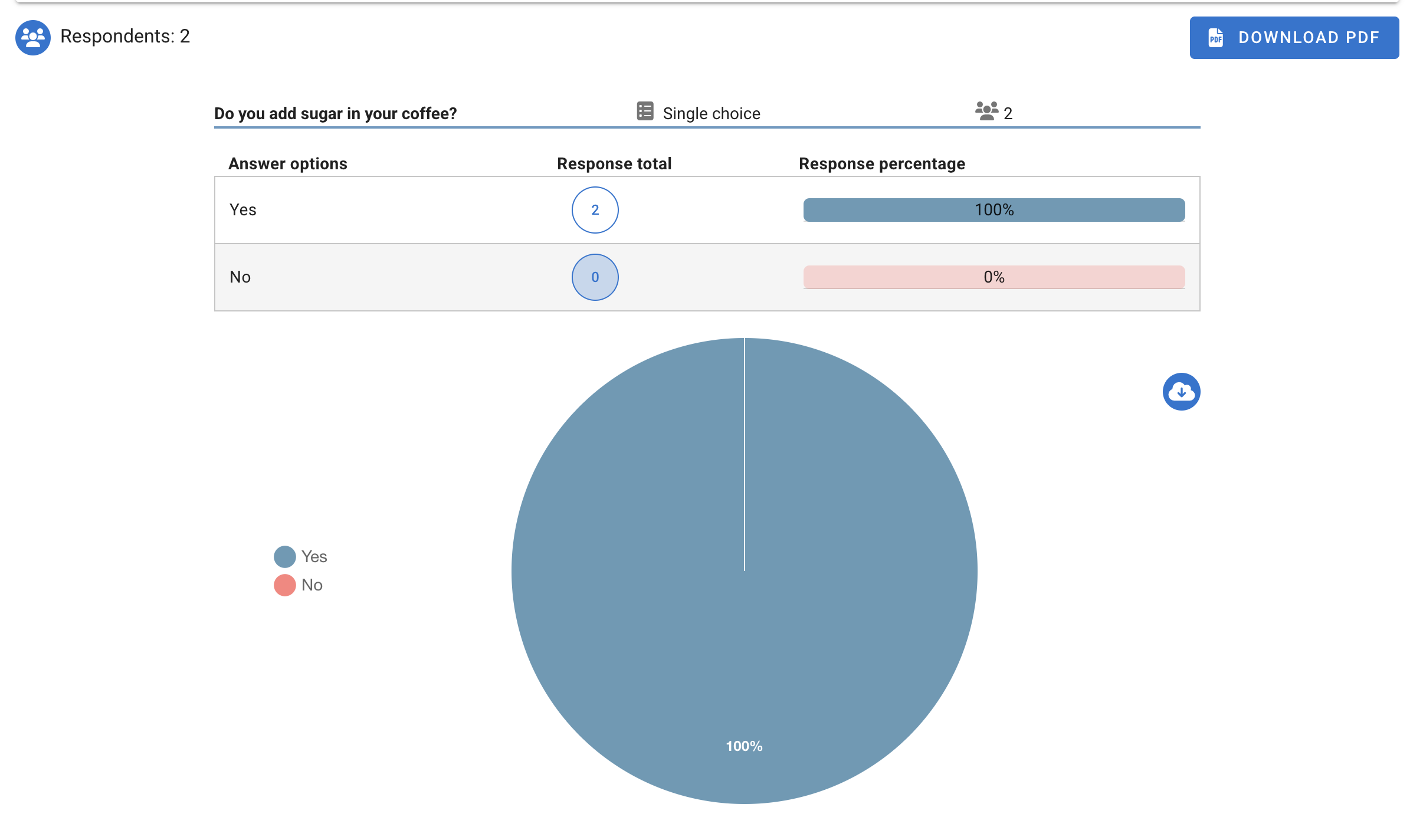The width and height of the screenshot is (1423, 840).
Task: Click the No legend label
Action: (312, 585)
